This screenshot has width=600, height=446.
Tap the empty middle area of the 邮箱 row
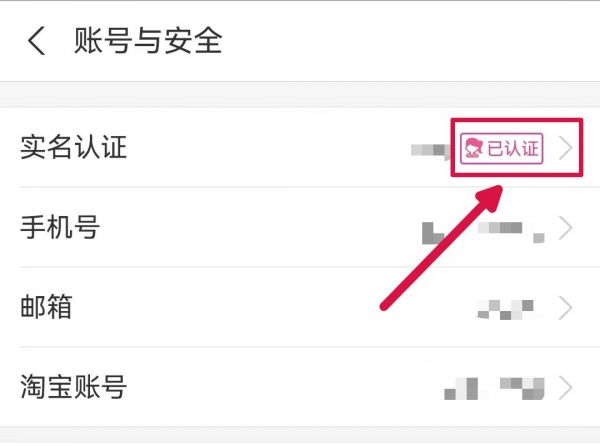click(x=268, y=308)
